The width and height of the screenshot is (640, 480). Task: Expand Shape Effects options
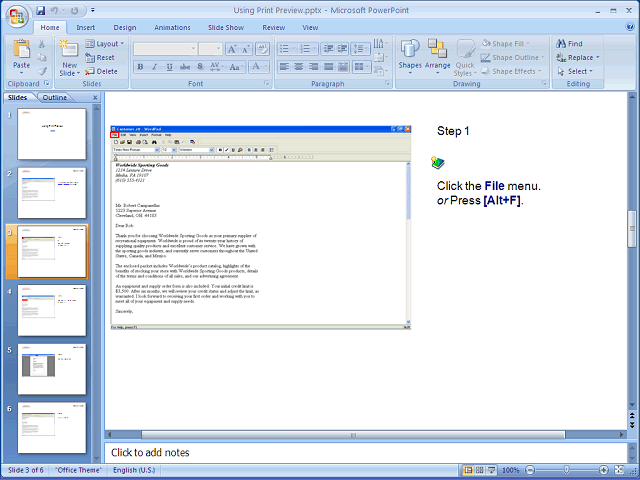point(511,71)
